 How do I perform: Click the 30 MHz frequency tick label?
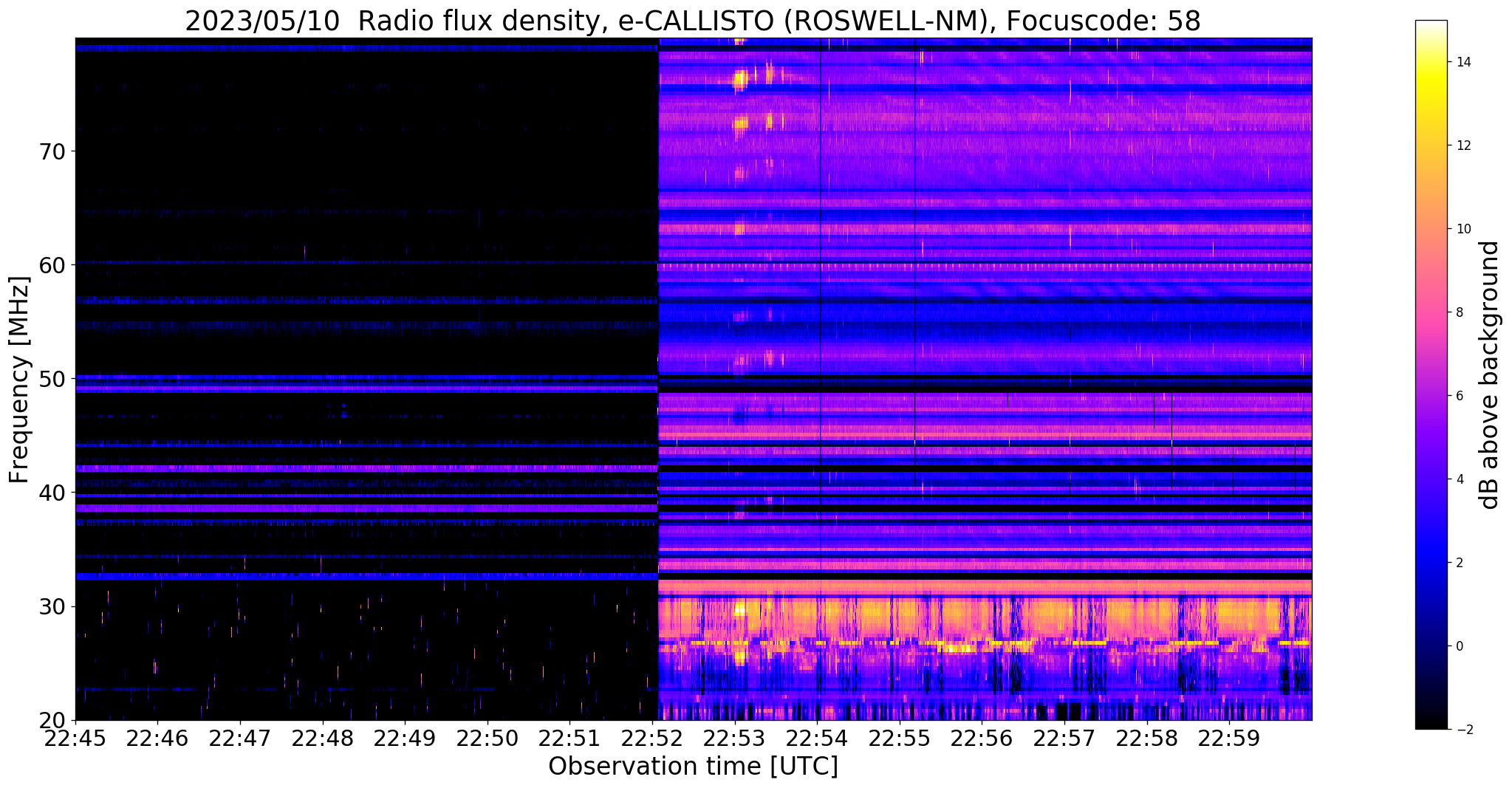coord(51,606)
